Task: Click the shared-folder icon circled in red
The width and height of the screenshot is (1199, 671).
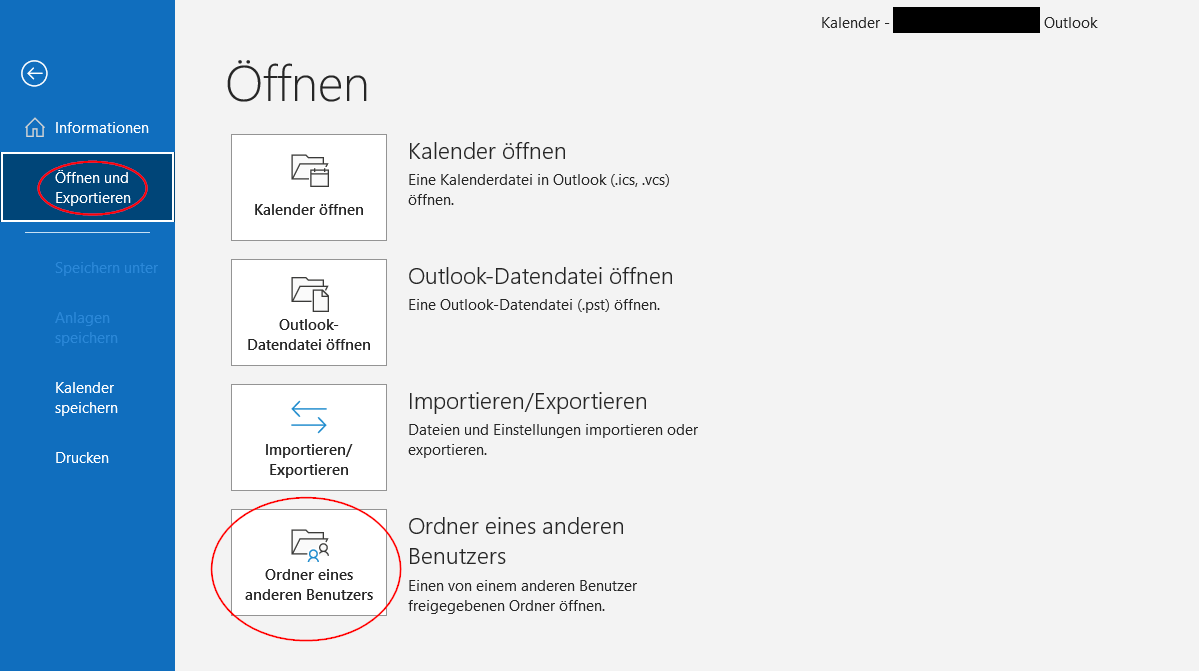Action: click(308, 546)
